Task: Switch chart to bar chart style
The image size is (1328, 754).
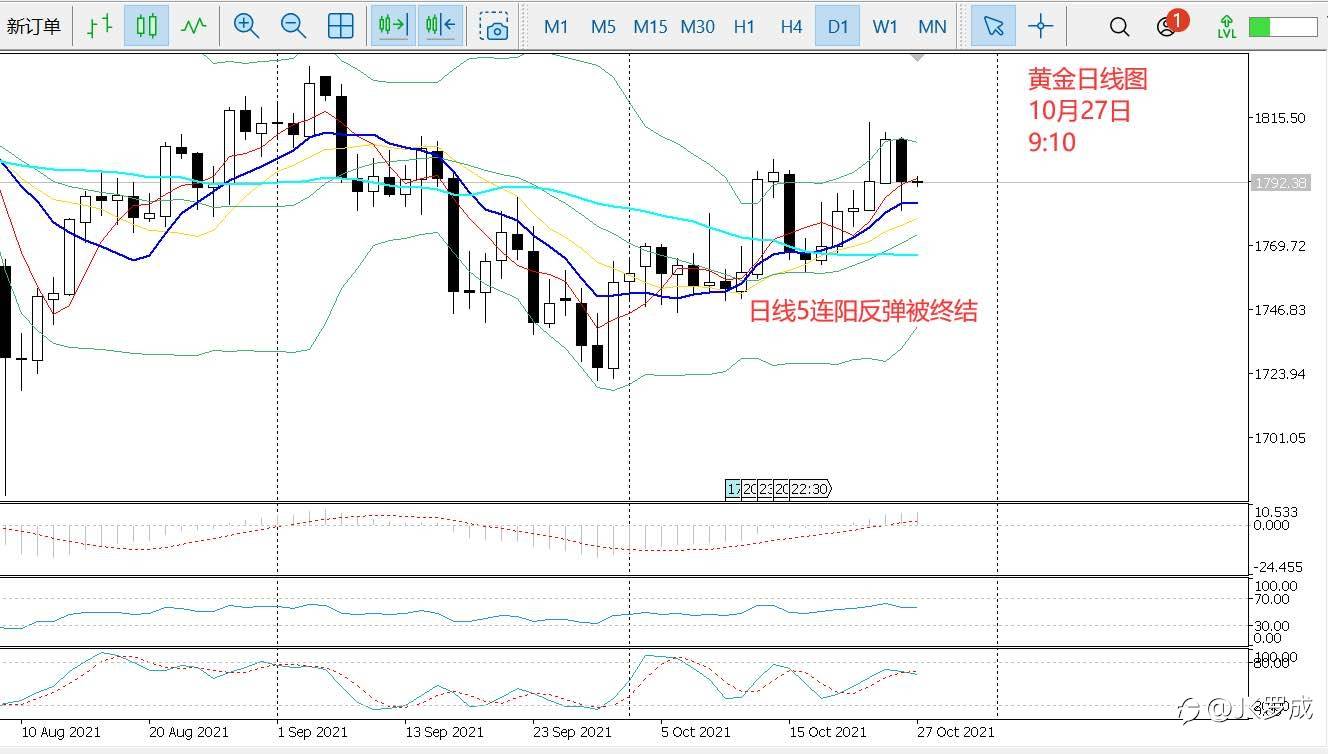Action: tap(99, 26)
